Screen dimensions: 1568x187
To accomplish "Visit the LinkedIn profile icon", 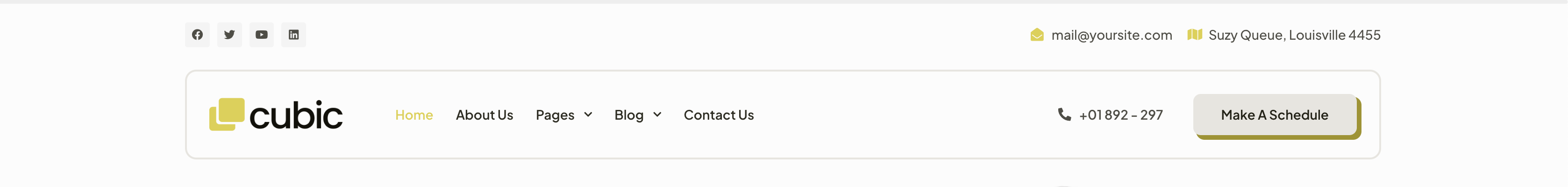I will click(293, 35).
